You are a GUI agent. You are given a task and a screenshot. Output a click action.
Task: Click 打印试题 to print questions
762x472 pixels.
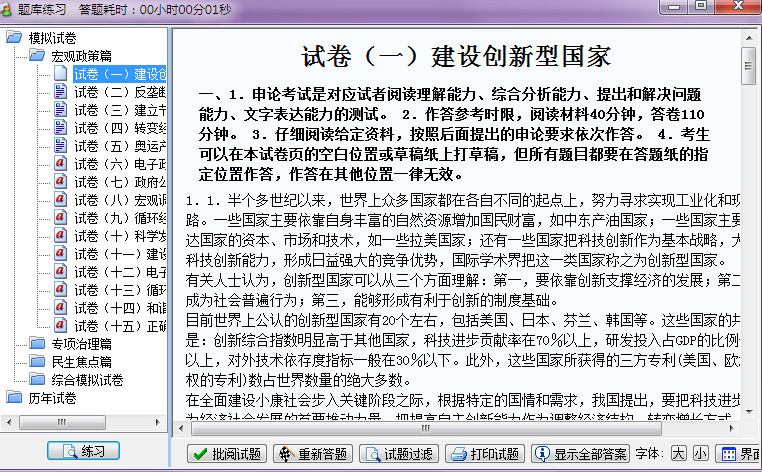click(485, 454)
